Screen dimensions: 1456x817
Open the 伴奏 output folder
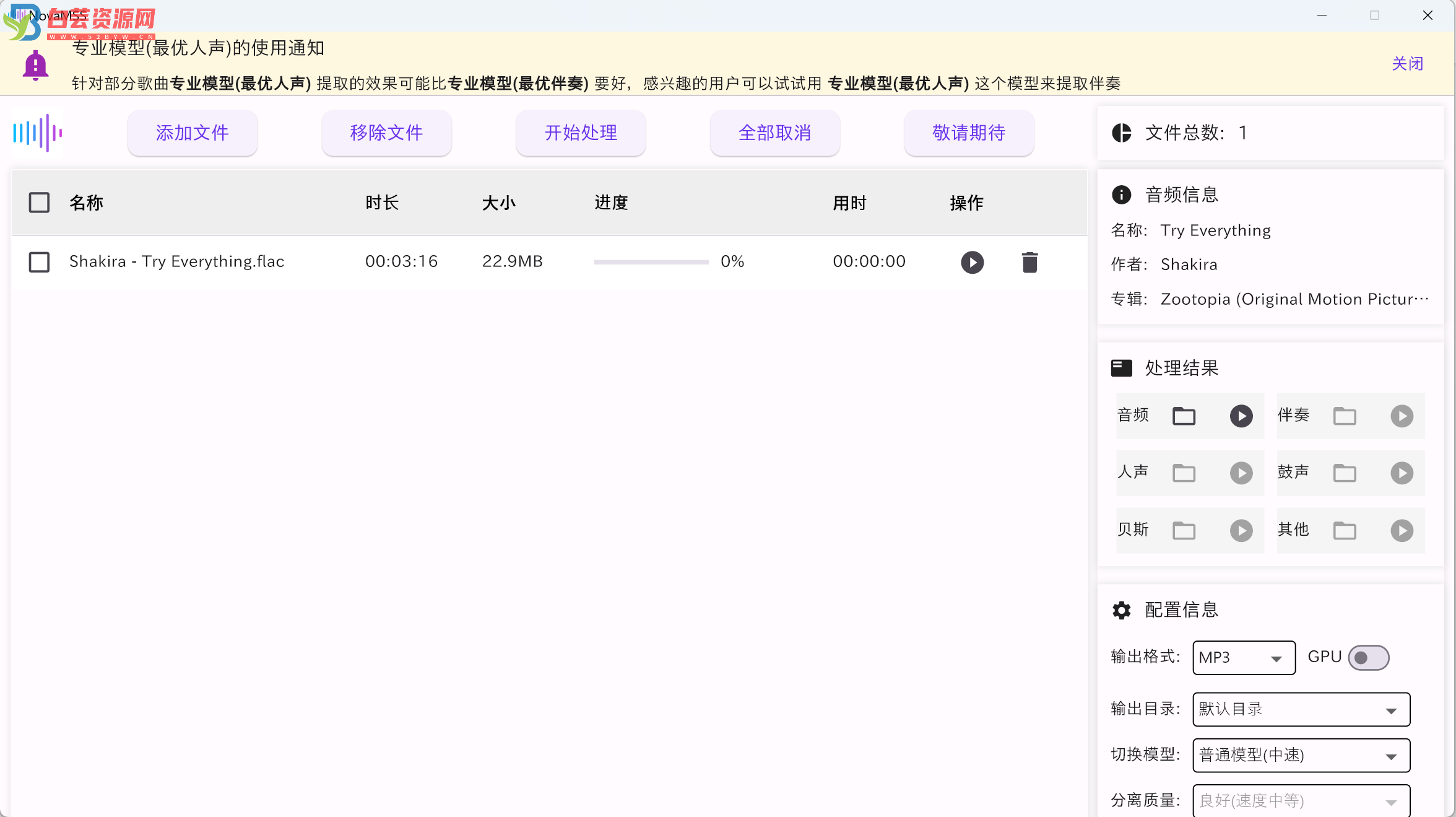coord(1345,416)
